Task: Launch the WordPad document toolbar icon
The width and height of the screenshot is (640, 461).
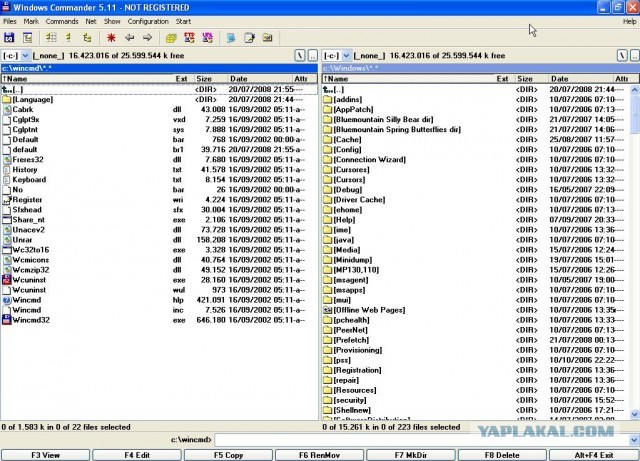Action: click(x=249, y=38)
